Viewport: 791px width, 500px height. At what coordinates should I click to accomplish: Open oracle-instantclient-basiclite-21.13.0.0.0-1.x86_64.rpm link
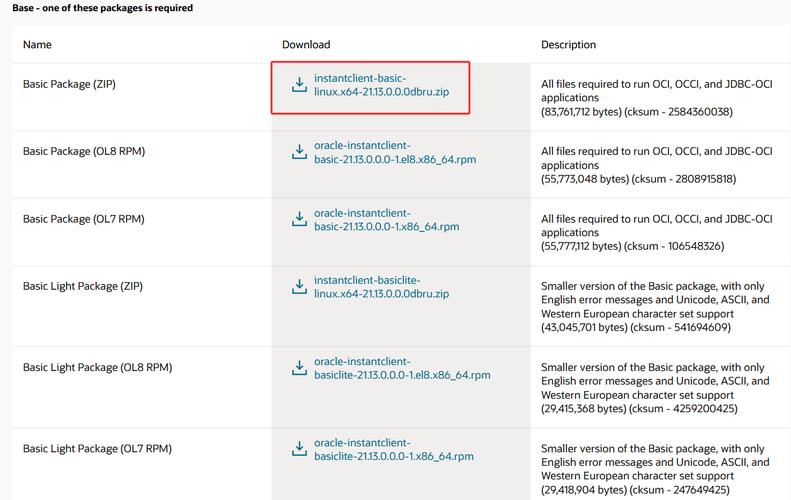coord(394,450)
